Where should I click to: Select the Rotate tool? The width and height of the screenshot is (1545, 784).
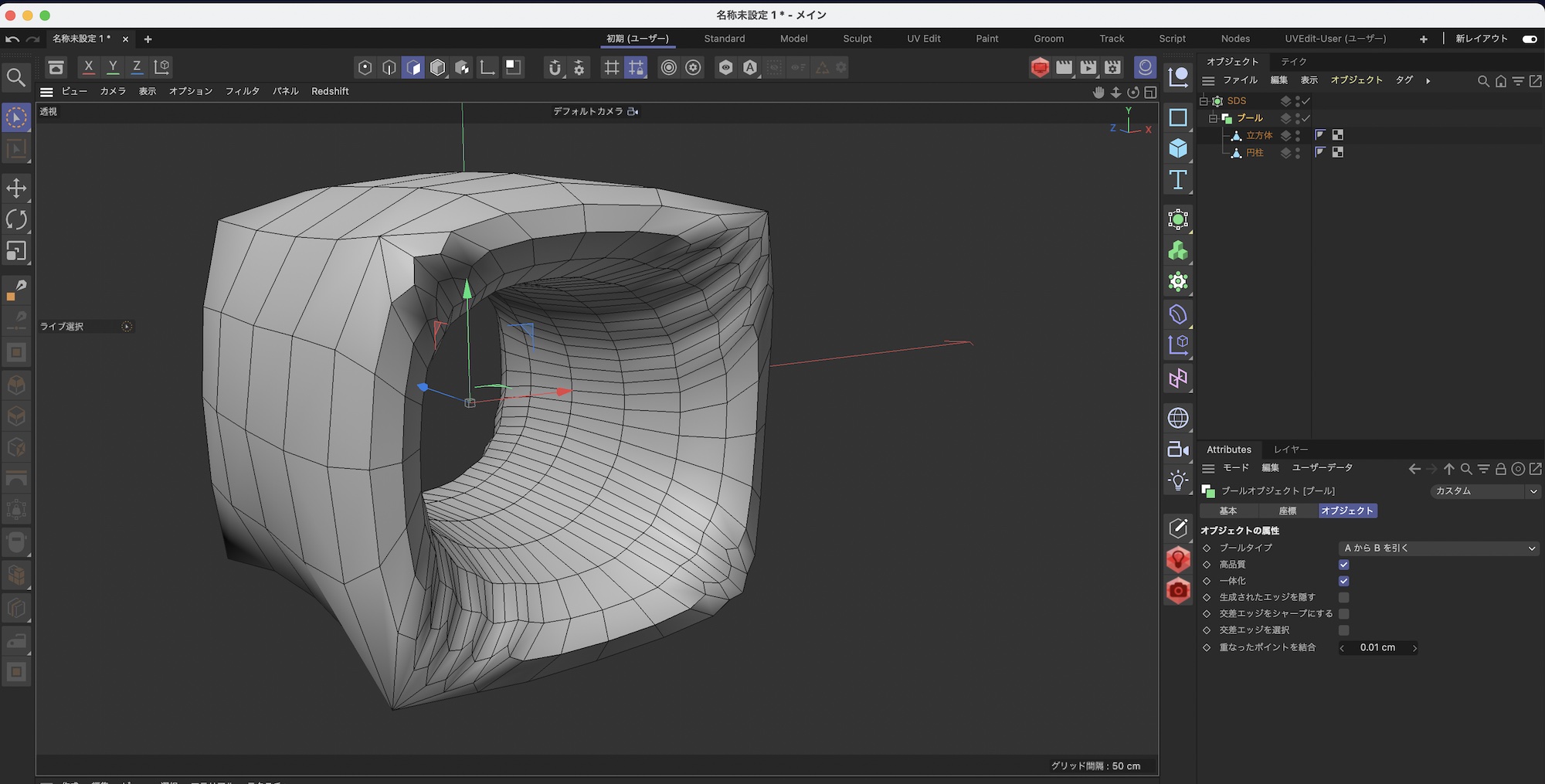tap(16, 219)
